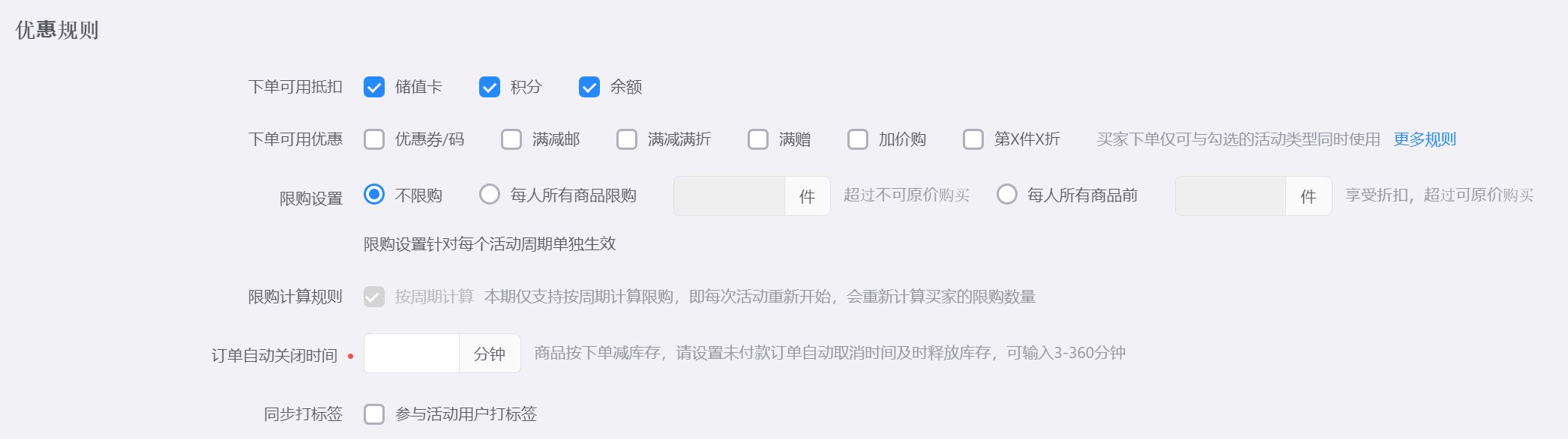This screenshot has height=439, width=1568.
Task: Select the 每人所有商品前 radio option
Action: (x=1007, y=195)
